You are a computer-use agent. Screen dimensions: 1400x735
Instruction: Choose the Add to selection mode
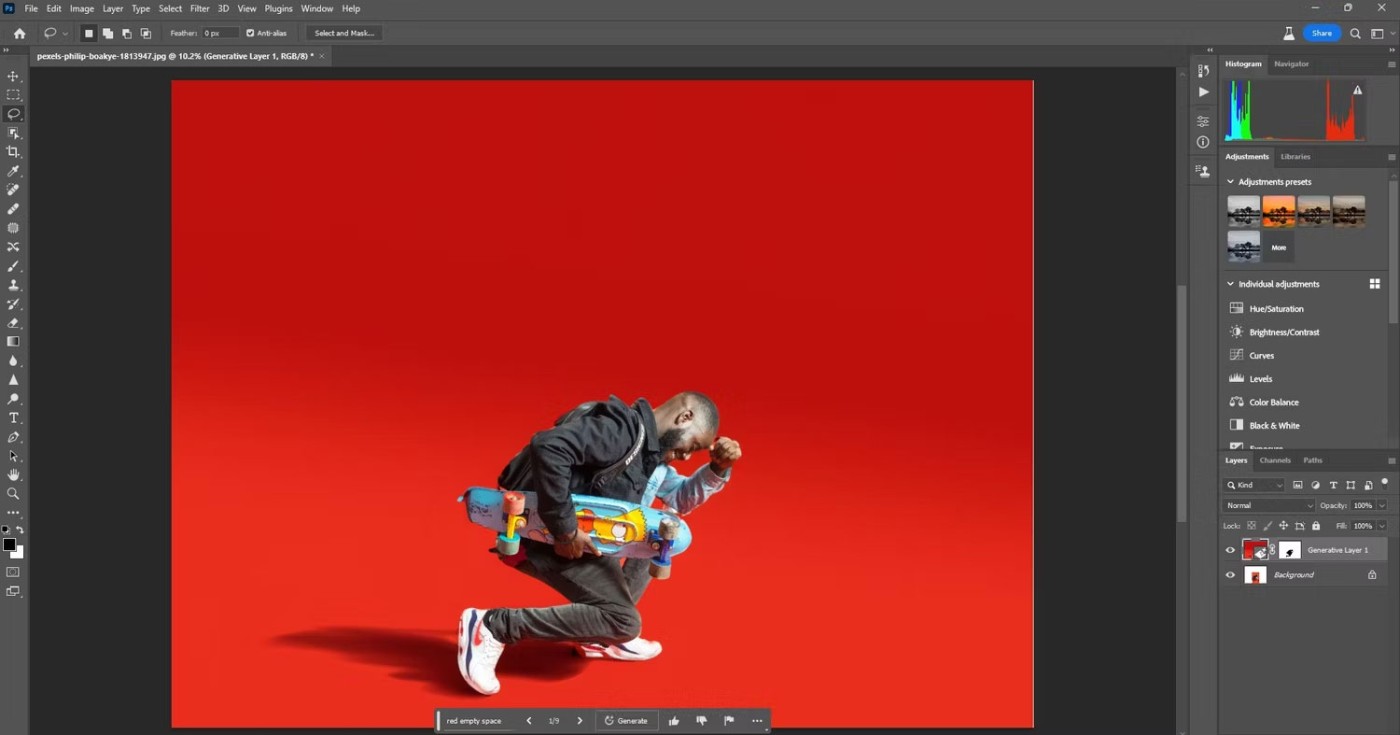tap(107, 33)
